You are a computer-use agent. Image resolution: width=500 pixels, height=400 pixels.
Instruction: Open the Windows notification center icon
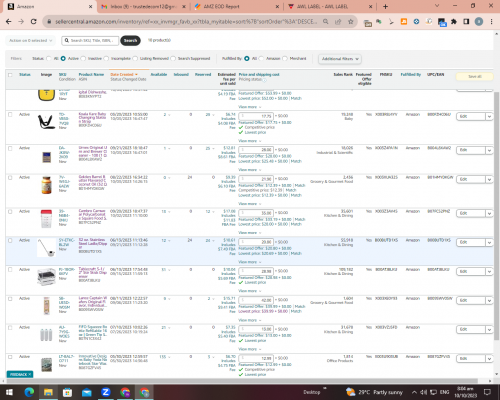point(487,392)
